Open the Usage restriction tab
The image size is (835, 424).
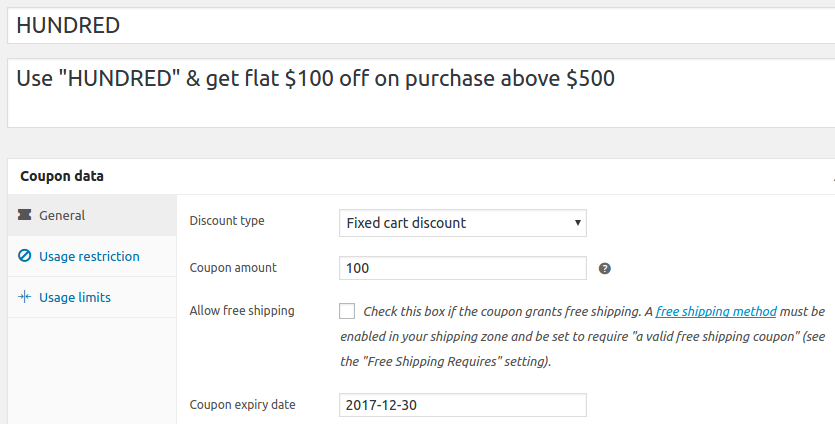89,256
